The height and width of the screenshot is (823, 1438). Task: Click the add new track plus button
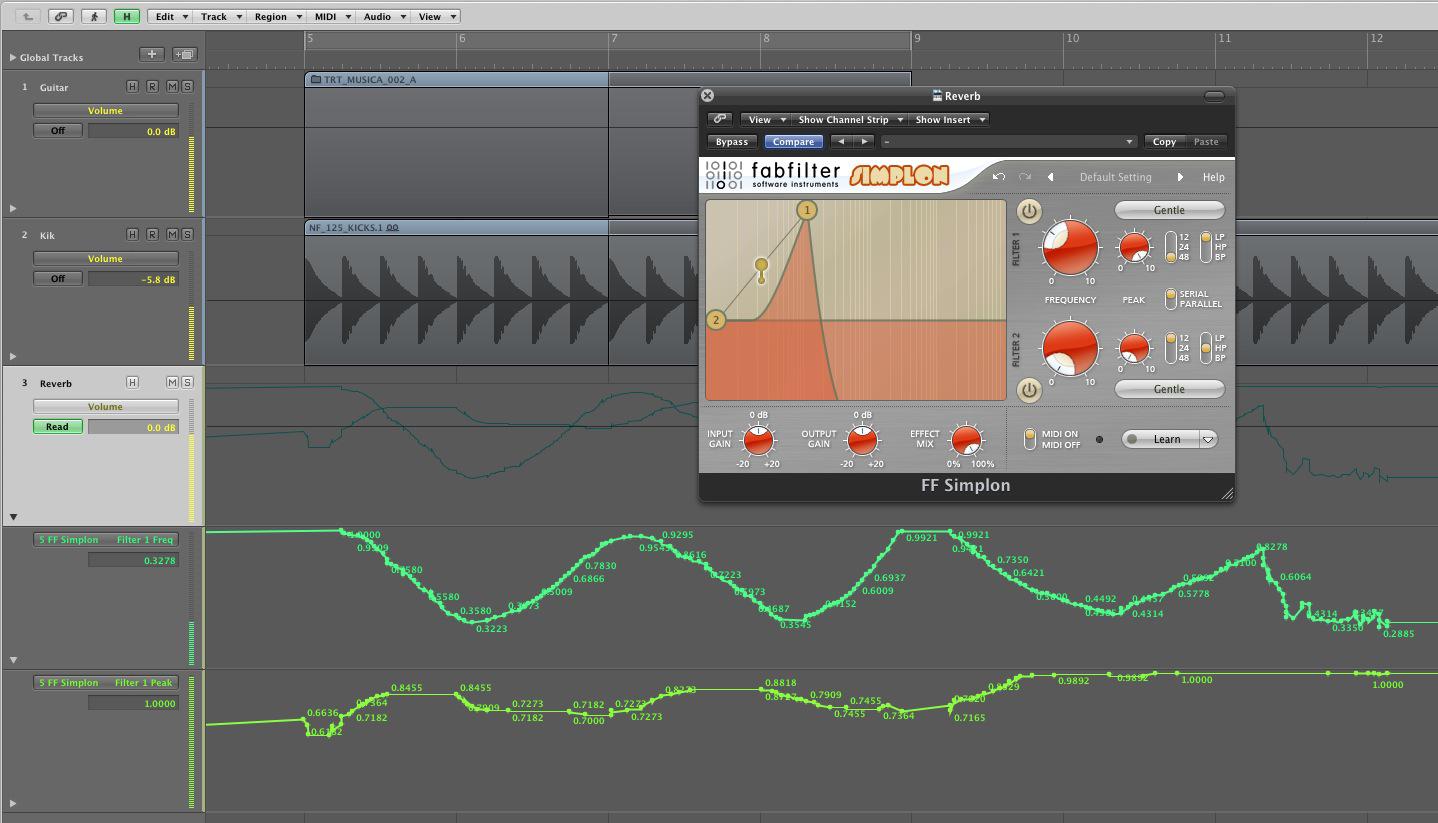(152, 54)
